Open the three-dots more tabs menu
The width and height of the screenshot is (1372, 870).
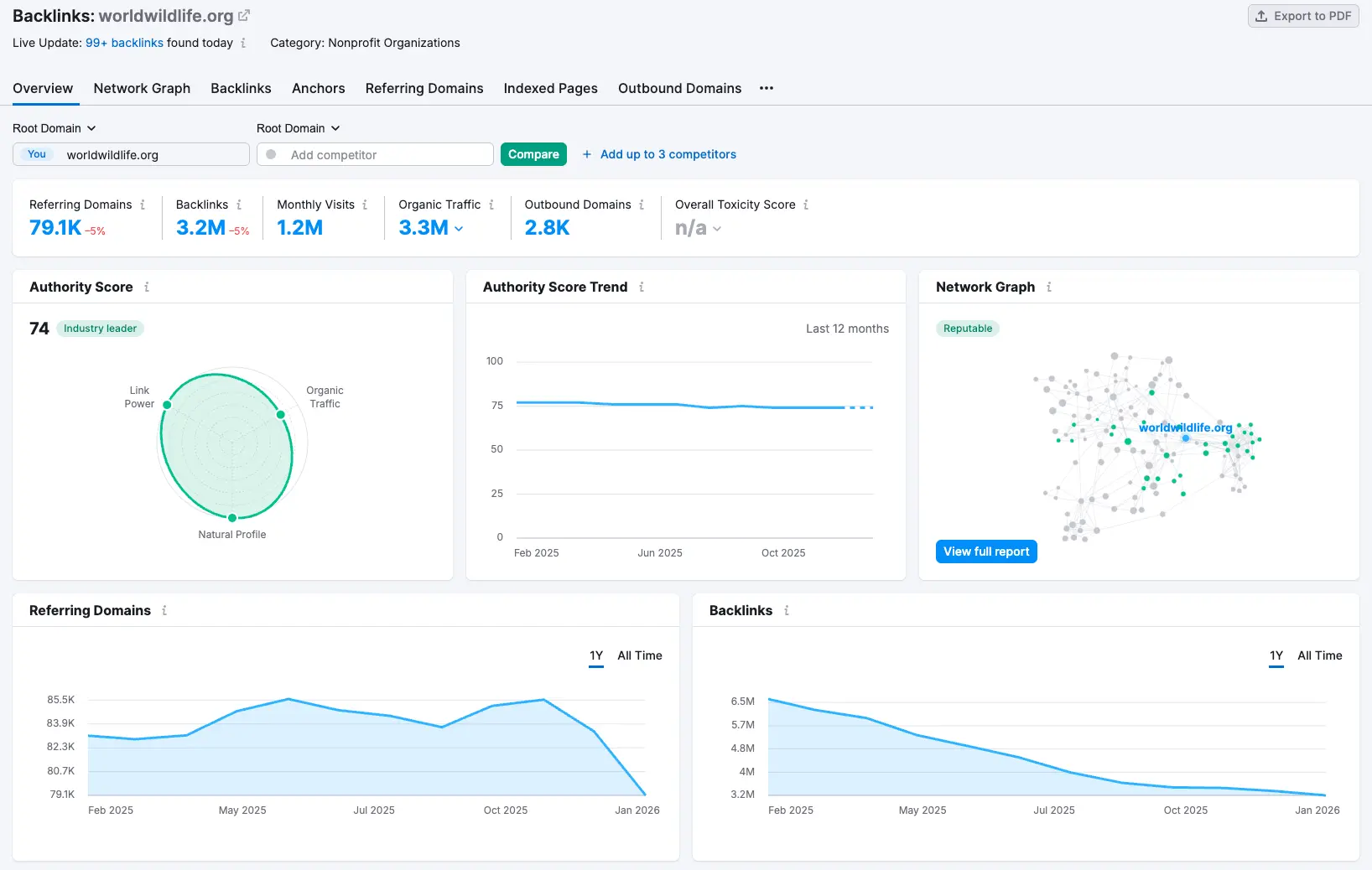[x=767, y=88]
